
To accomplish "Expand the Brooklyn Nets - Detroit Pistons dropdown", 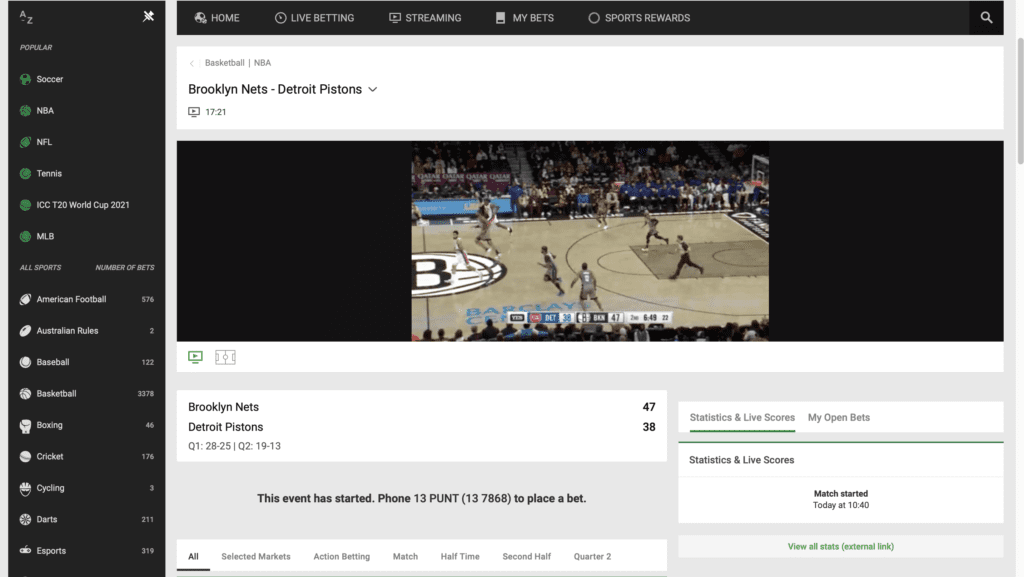I will click(x=372, y=89).
